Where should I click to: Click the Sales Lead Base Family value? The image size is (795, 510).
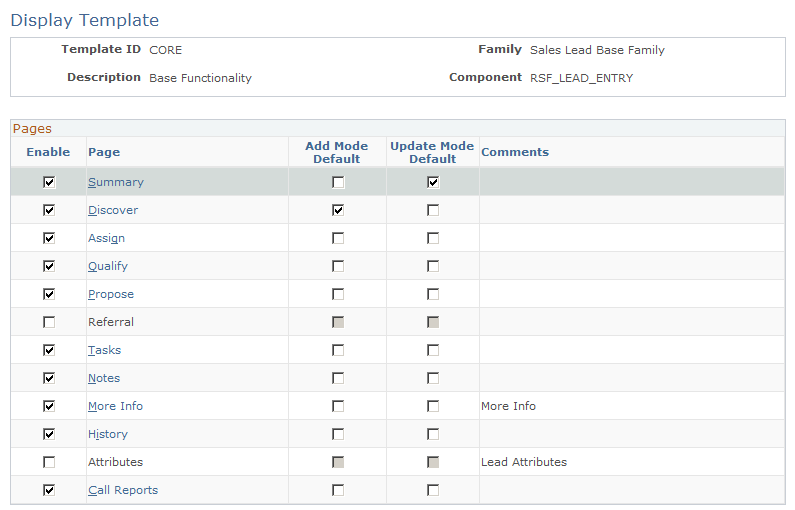597,50
